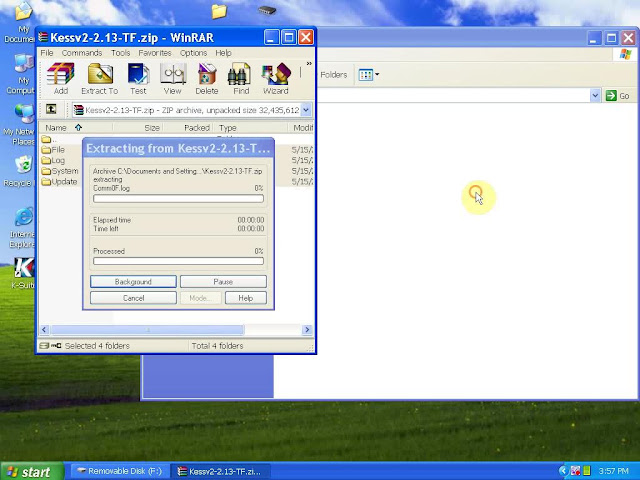This screenshot has height=480, width=640.
Task: Click the Background button in extraction dialog
Action: point(133,282)
